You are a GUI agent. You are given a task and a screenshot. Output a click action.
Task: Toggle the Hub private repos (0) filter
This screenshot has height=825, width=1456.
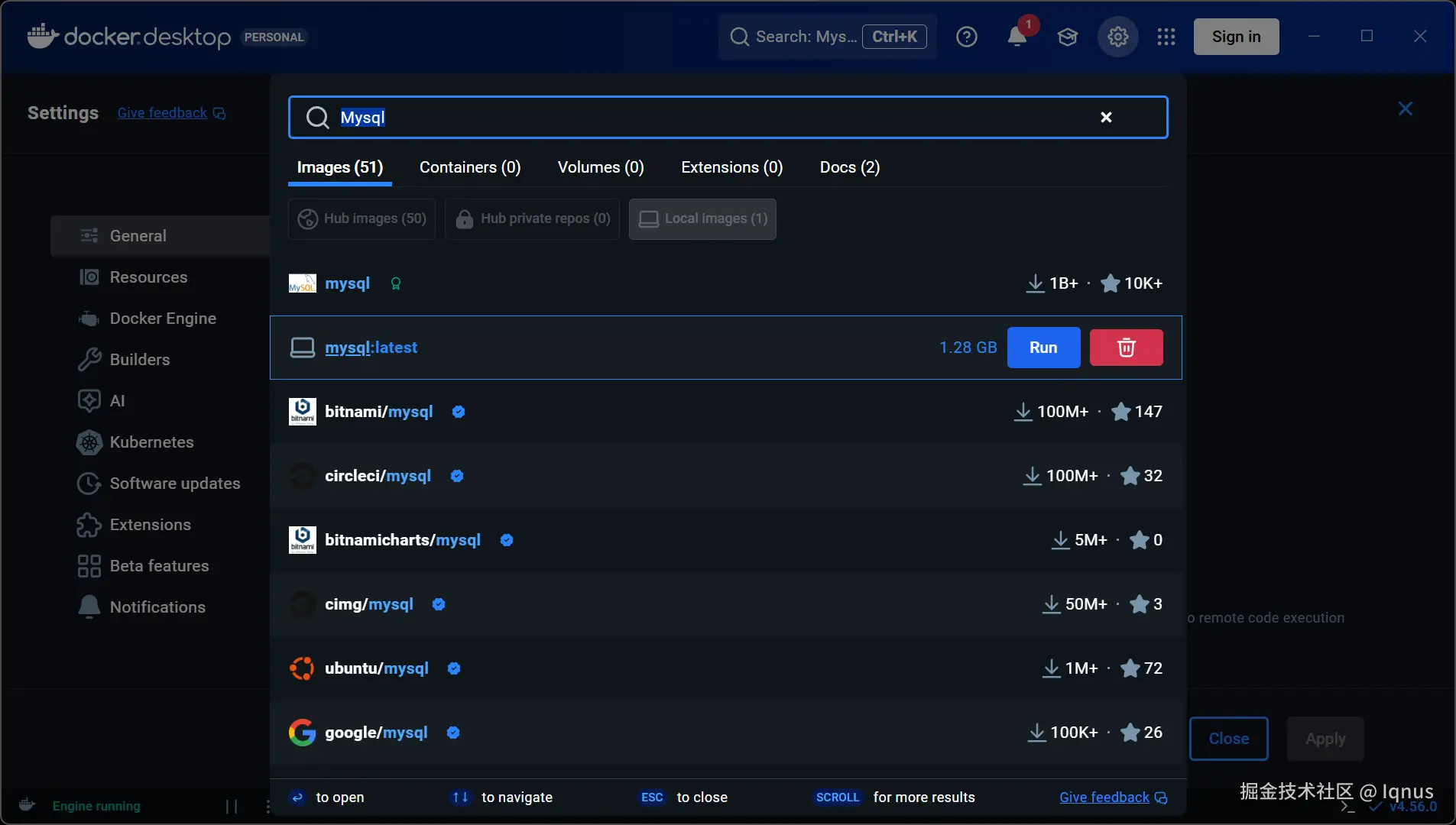click(x=532, y=219)
